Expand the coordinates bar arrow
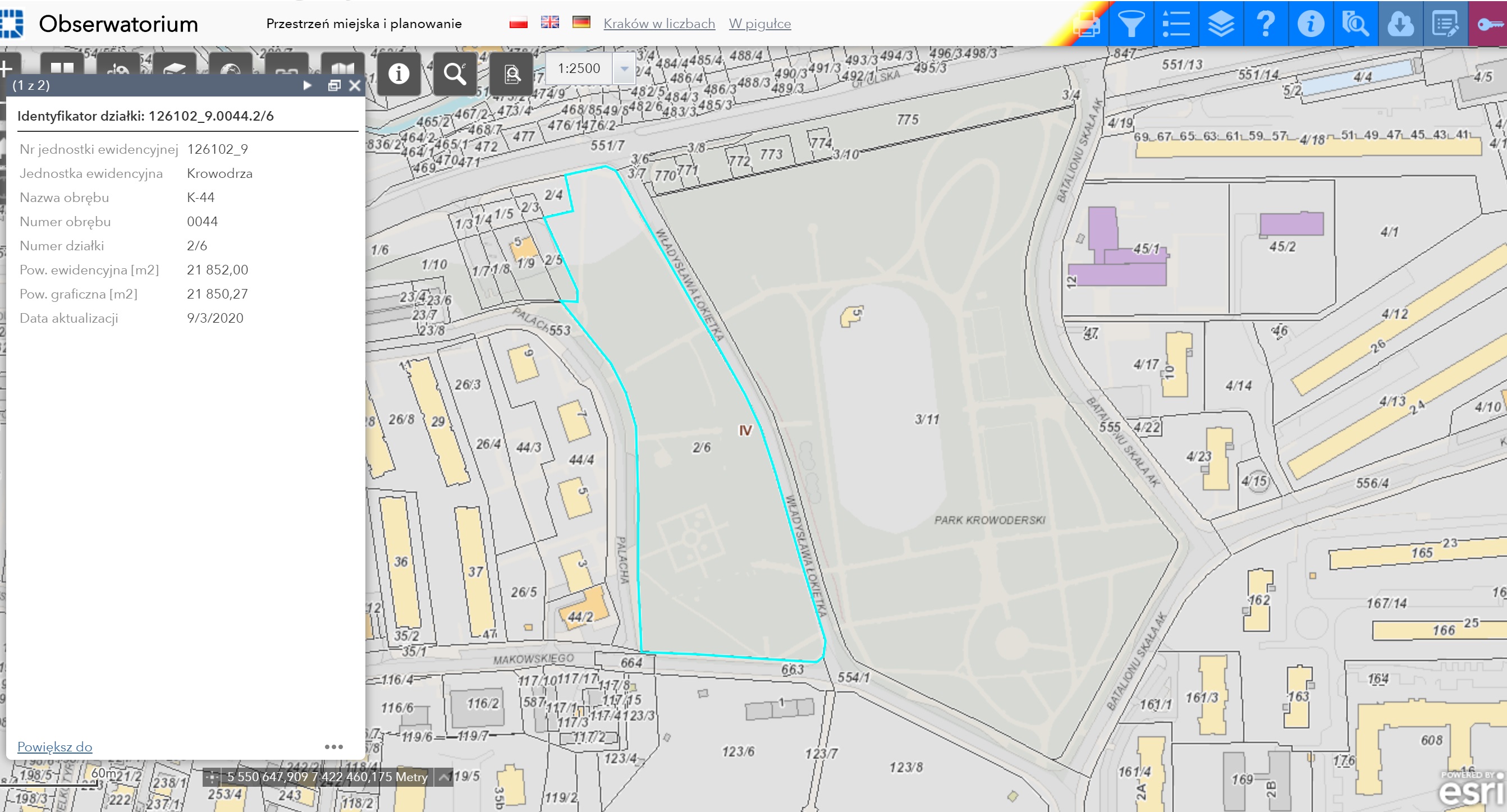The image size is (1507, 812). [x=444, y=777]
